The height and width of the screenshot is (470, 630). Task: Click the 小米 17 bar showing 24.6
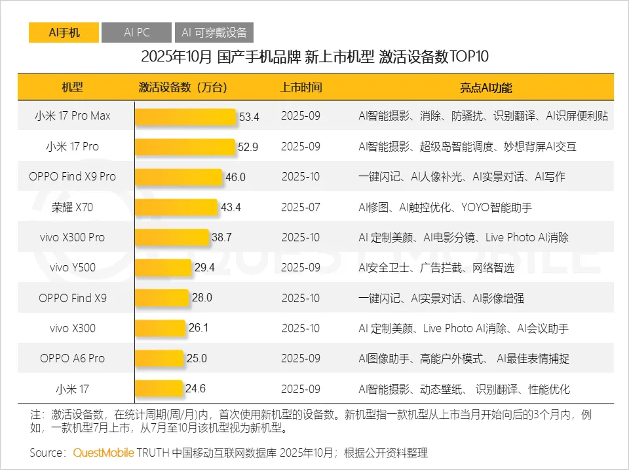click(159, 388)
